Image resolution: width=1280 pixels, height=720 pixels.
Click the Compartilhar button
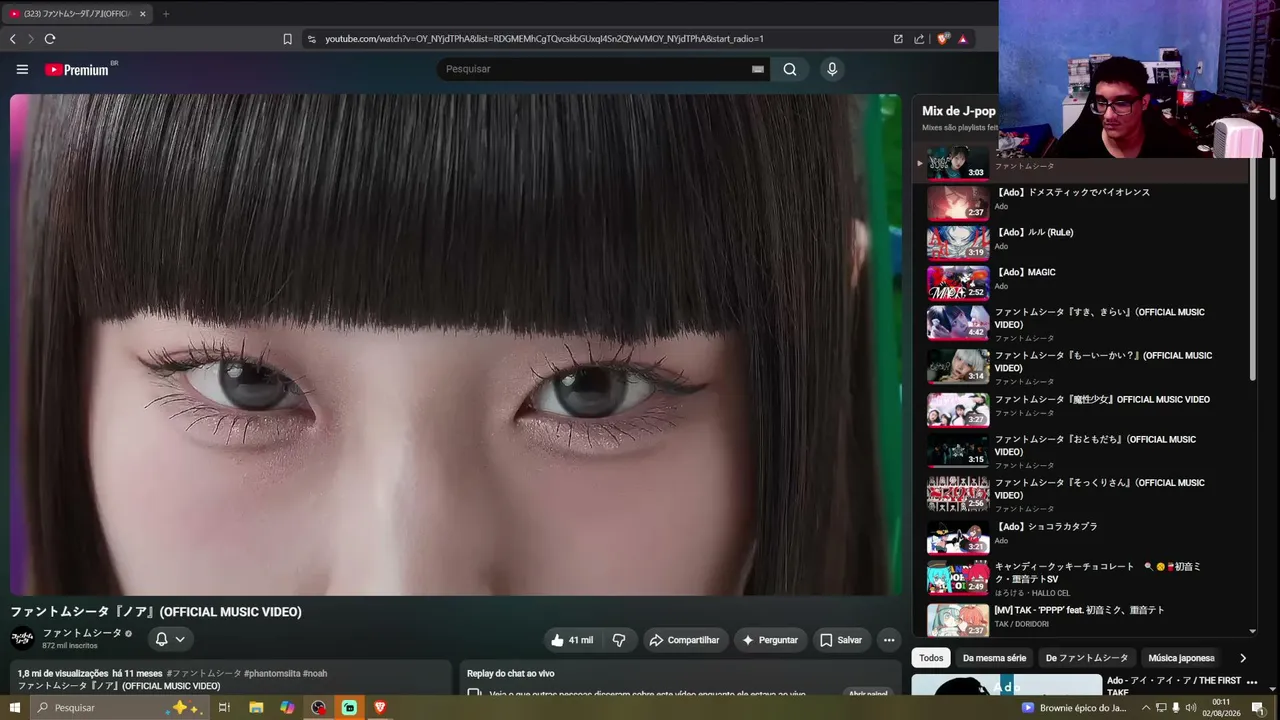click(683, 640)
